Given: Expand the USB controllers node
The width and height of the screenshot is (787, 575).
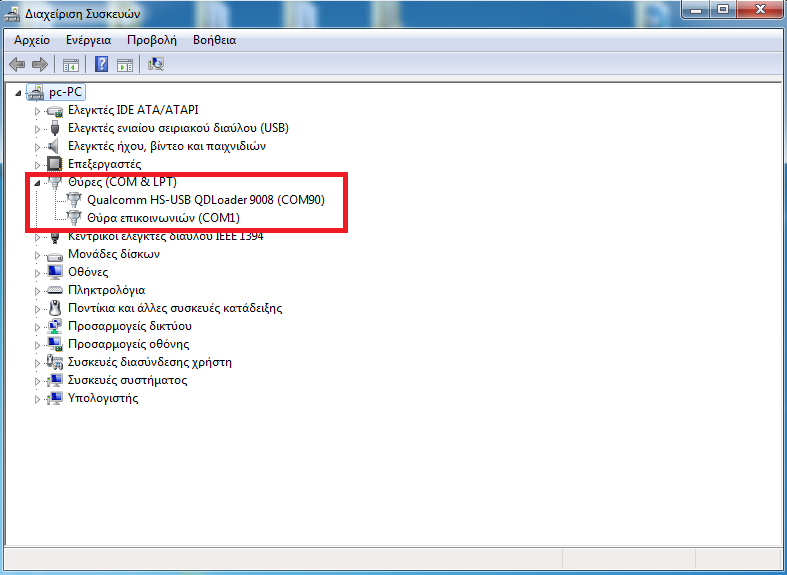Looking at the screenshot, I should coord(37,129).
